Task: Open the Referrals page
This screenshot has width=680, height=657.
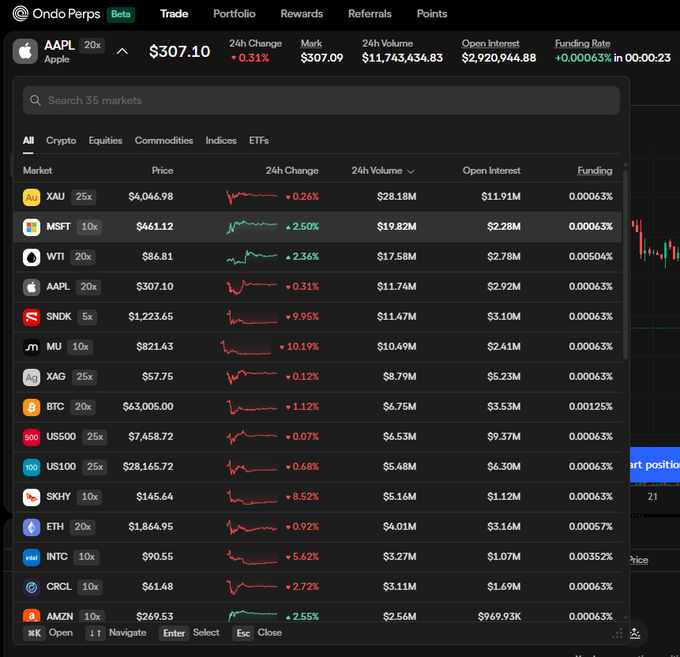Action: [x=369, y=14]
